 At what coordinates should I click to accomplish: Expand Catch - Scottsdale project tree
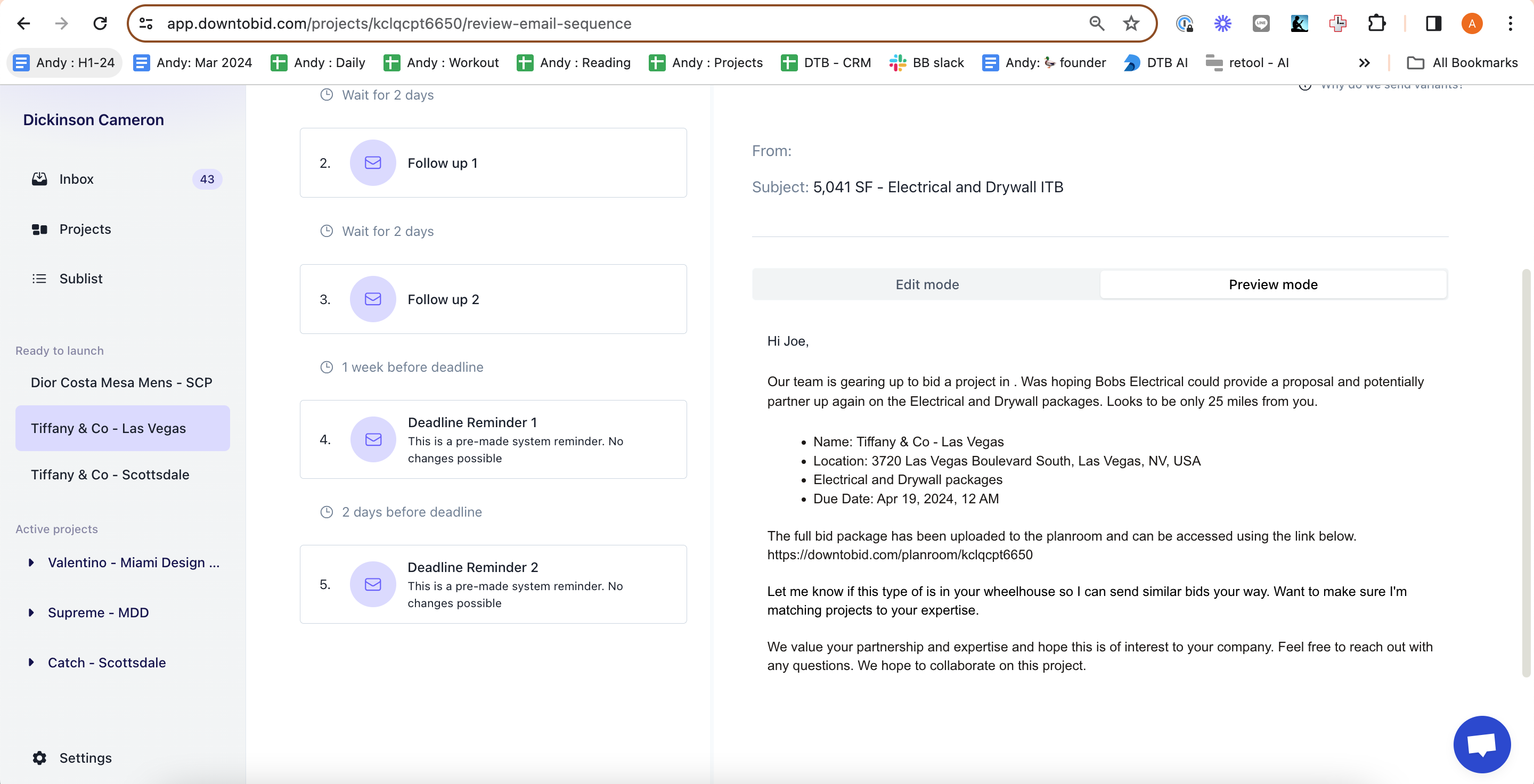(31, 663)
